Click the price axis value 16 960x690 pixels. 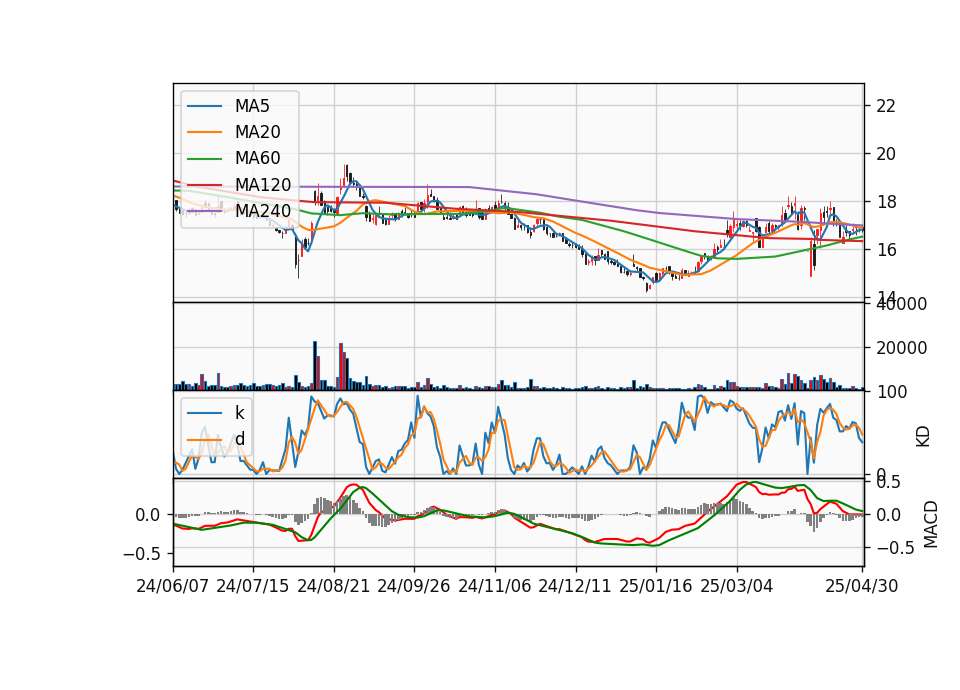tap(886, 249)
